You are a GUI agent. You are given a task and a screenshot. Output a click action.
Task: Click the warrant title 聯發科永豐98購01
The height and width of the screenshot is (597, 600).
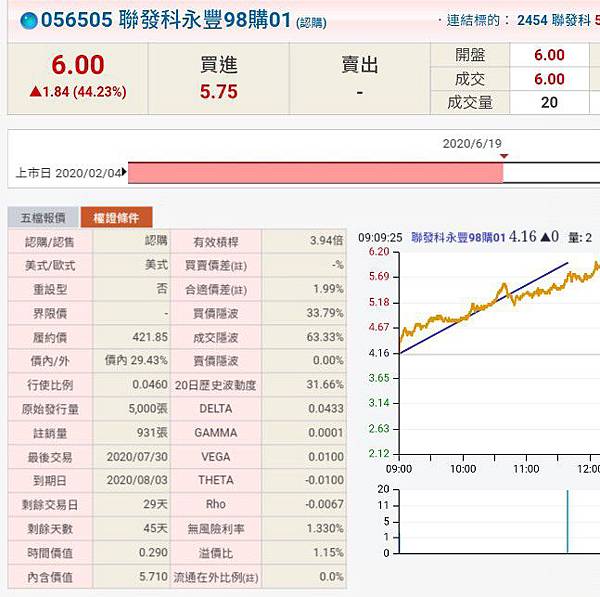[x=205, y=20]
